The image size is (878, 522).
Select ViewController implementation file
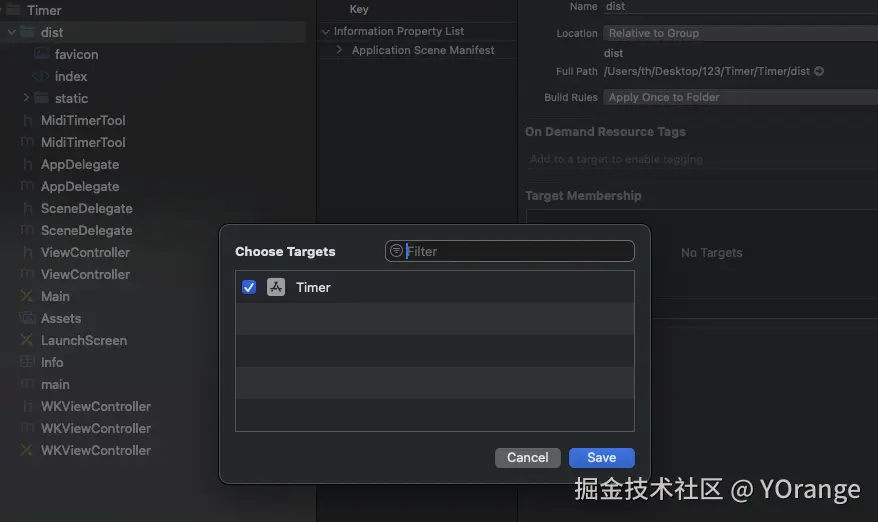[85, 274]
